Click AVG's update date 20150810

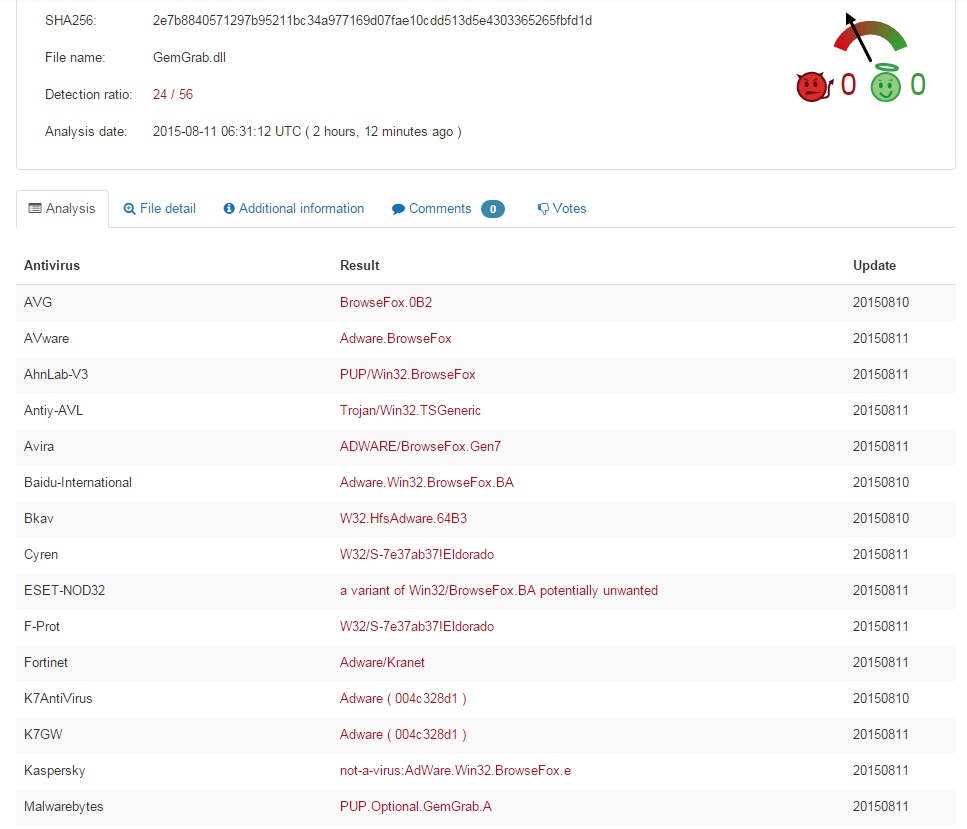(x=881, y=302)
